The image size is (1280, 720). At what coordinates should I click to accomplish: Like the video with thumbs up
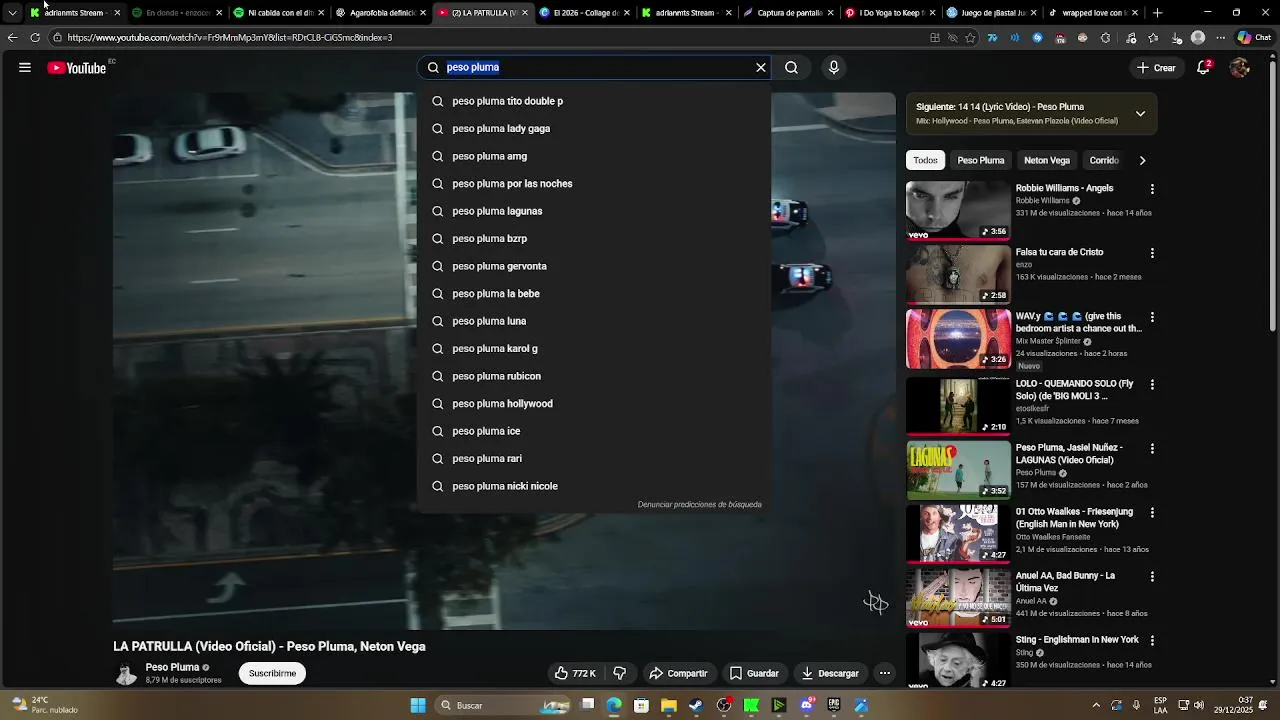click(575, 673)
